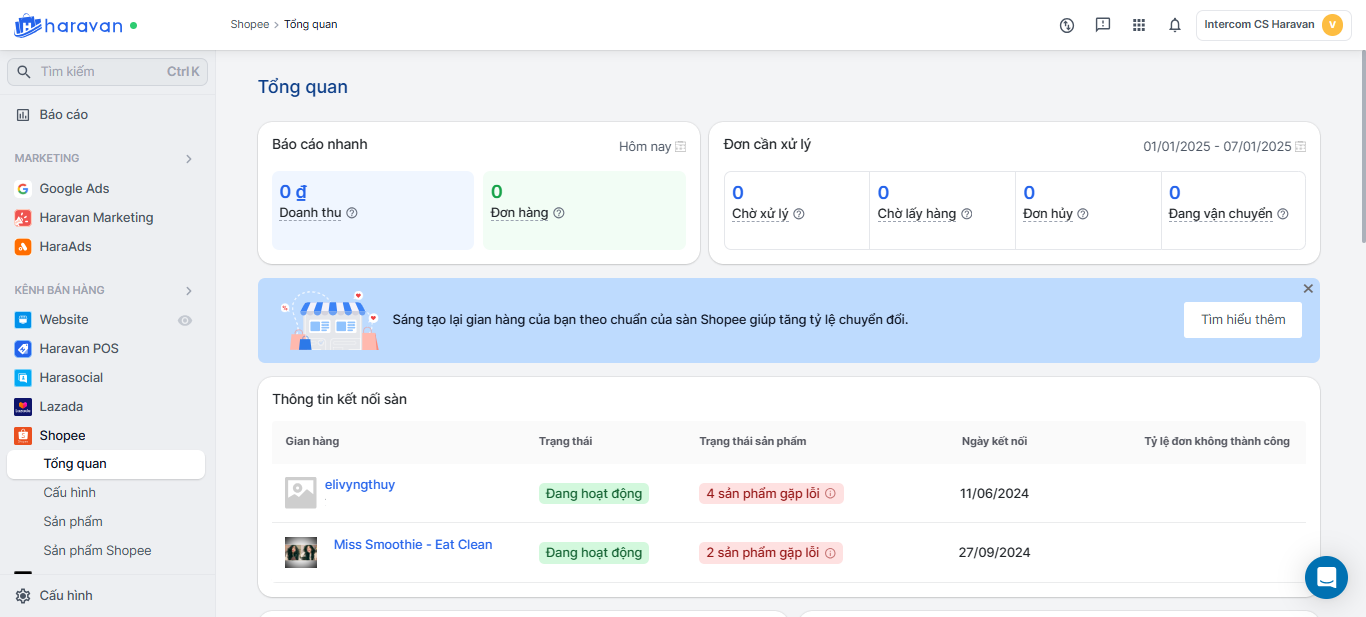Click the Tìm kiếm search field

(100, 72)
